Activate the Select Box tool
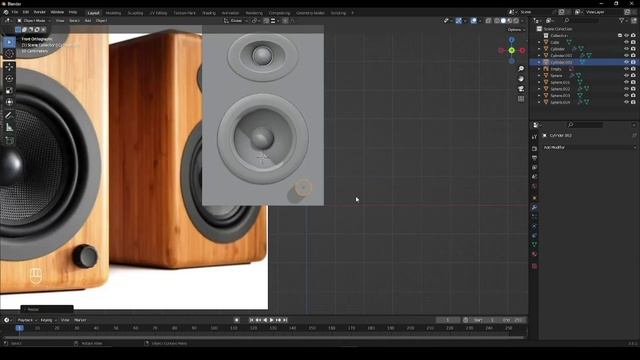The width and height of the screenshot is (640, 360). pyautogui.click(x=9, y=42)
